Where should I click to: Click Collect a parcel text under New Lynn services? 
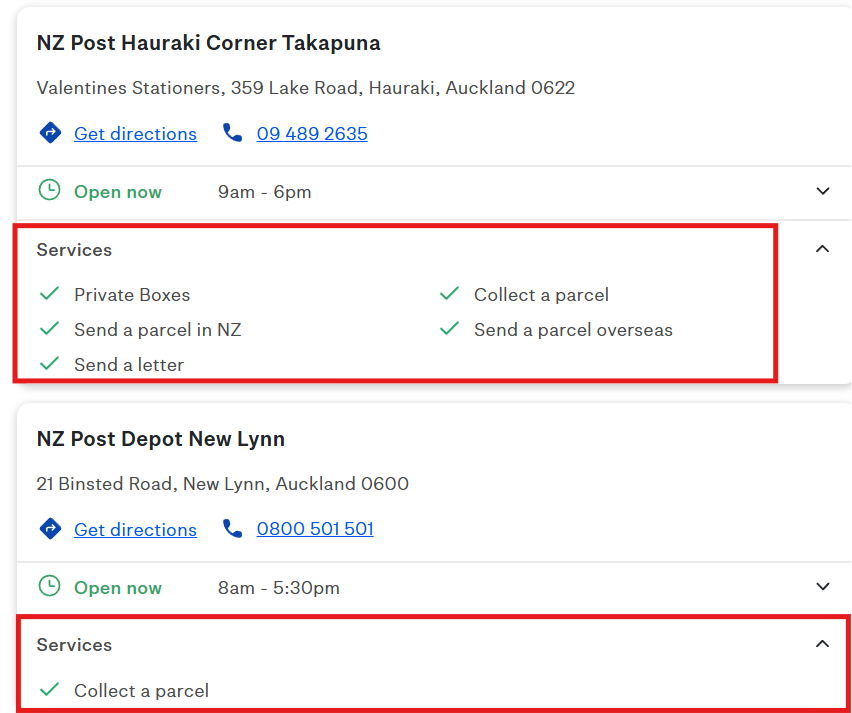141,691
